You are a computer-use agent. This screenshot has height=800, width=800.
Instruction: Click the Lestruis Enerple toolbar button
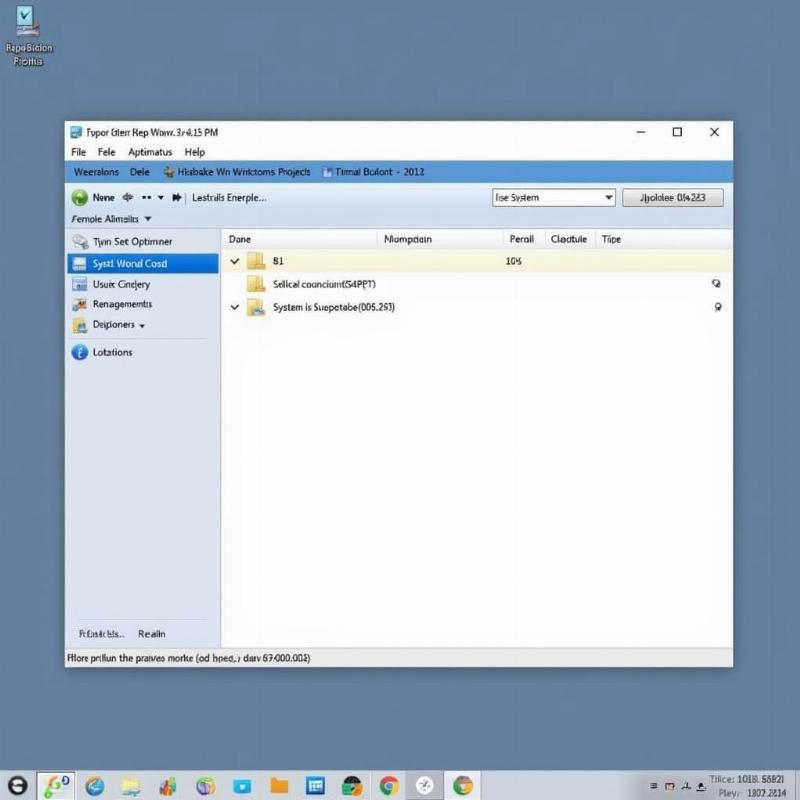pyautogui.click(x=228, y=198)
